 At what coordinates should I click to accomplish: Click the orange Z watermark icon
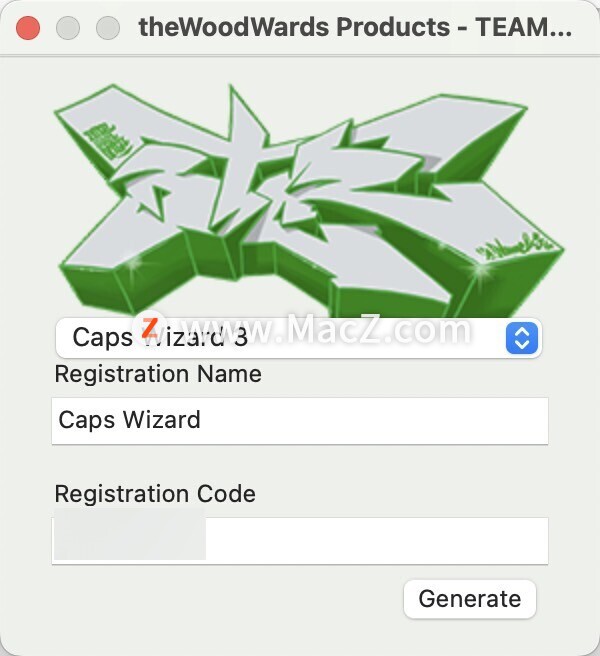[149, 328]
